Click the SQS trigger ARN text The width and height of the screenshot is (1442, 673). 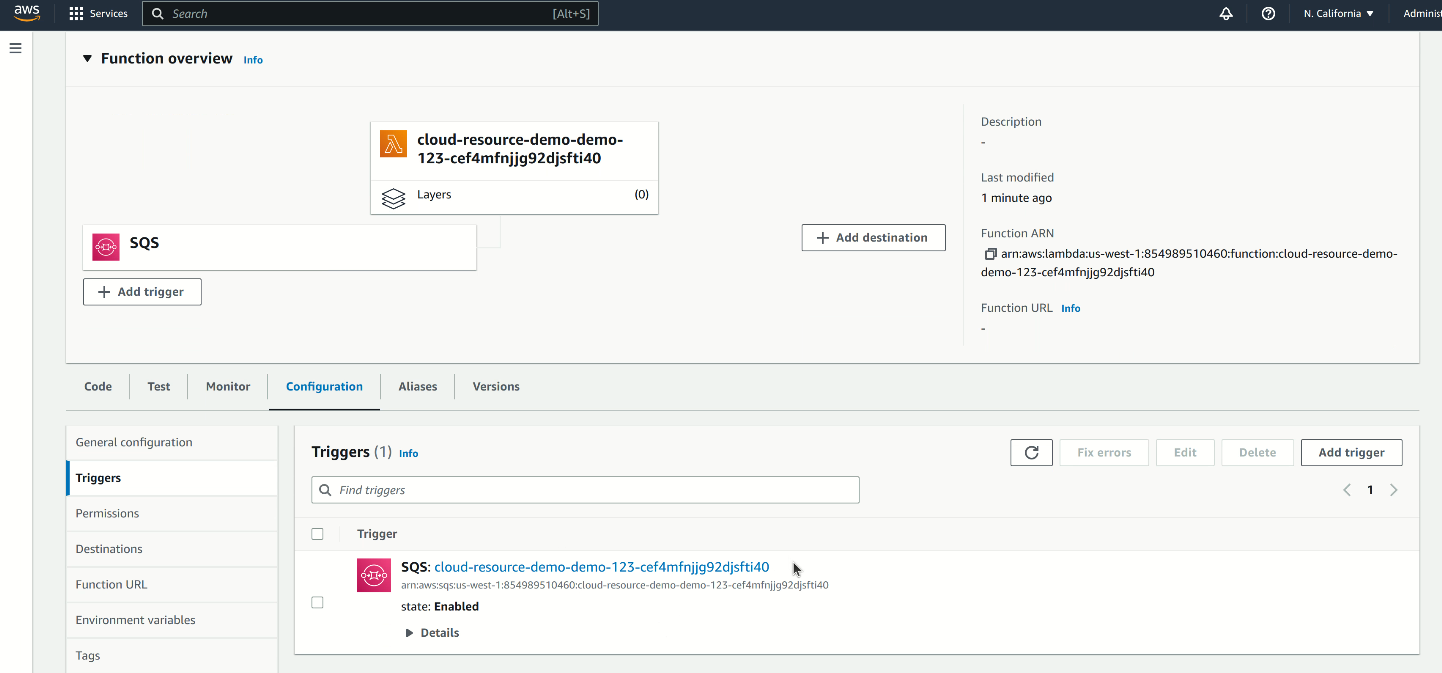(615, 585)
